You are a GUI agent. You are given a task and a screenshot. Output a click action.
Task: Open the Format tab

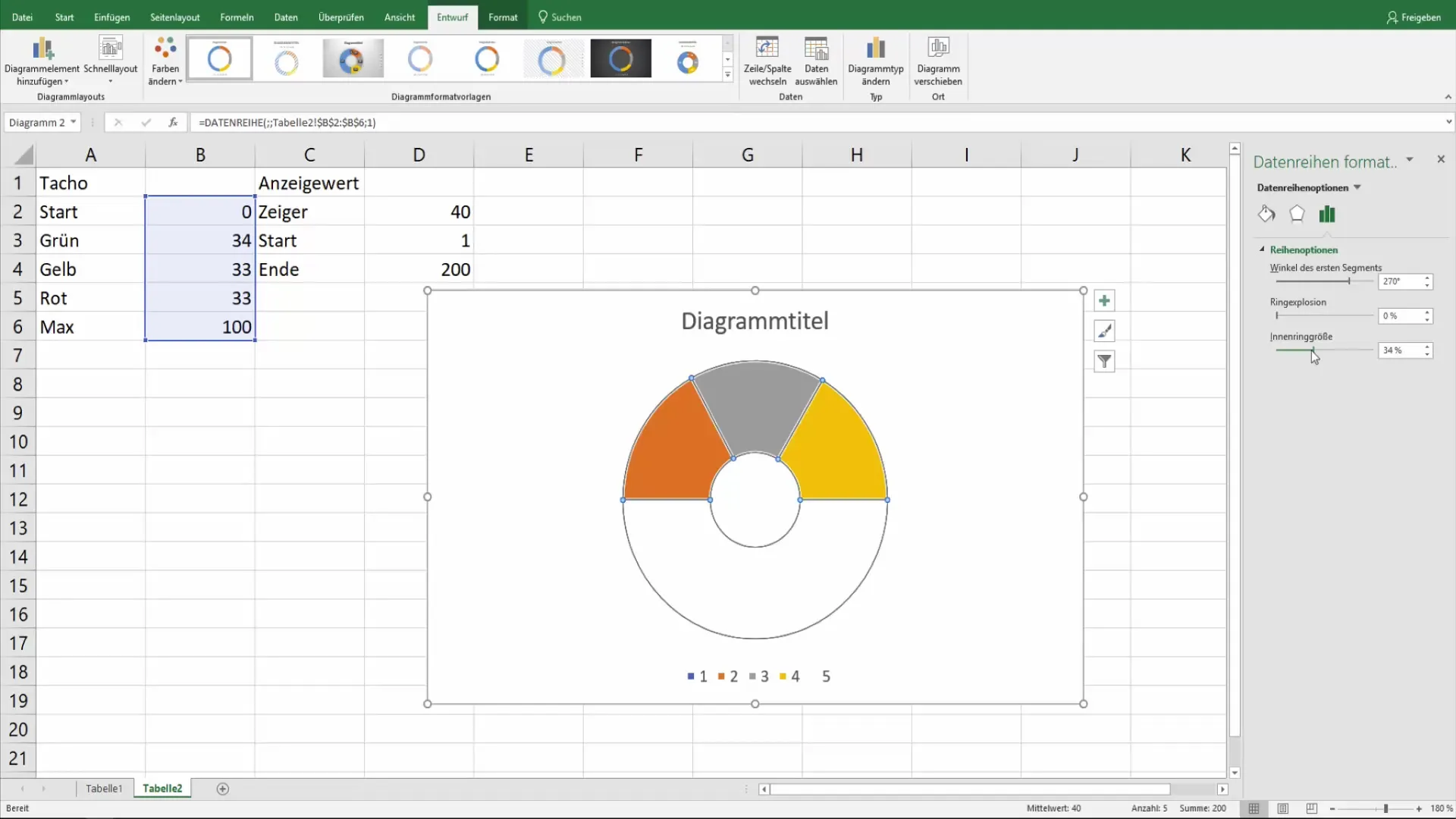click(503, 17)
